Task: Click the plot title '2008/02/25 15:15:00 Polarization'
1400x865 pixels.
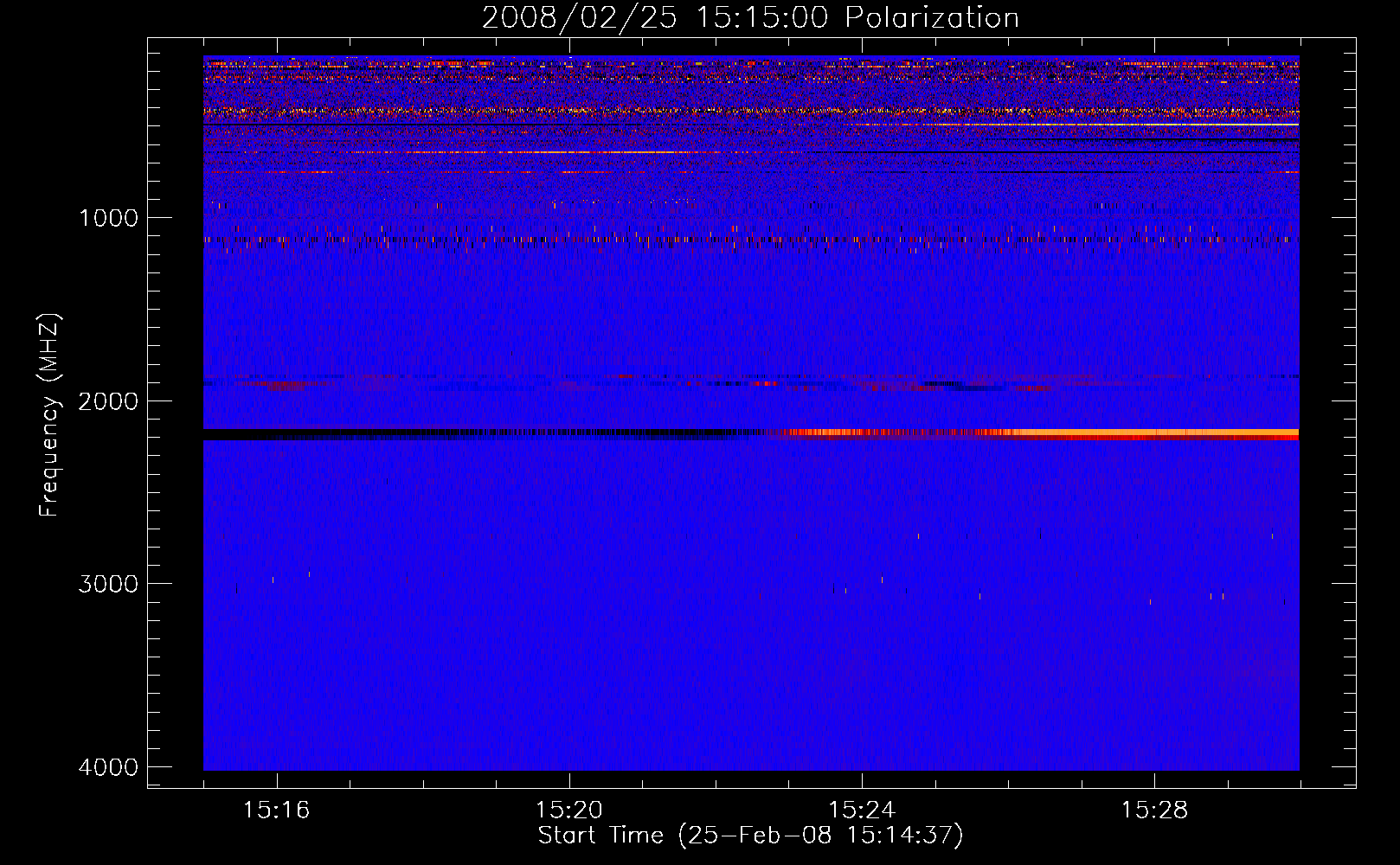Action: tap(750, 17)
